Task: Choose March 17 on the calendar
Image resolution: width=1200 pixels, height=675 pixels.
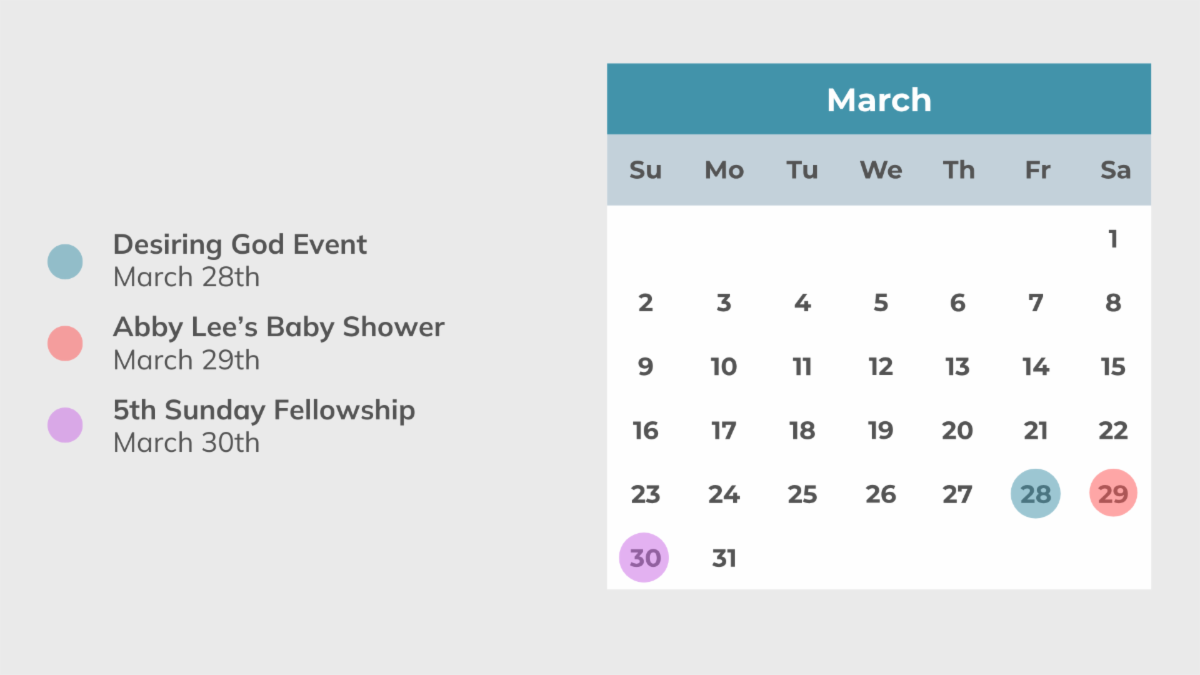Action: click(x=724, y=431)
